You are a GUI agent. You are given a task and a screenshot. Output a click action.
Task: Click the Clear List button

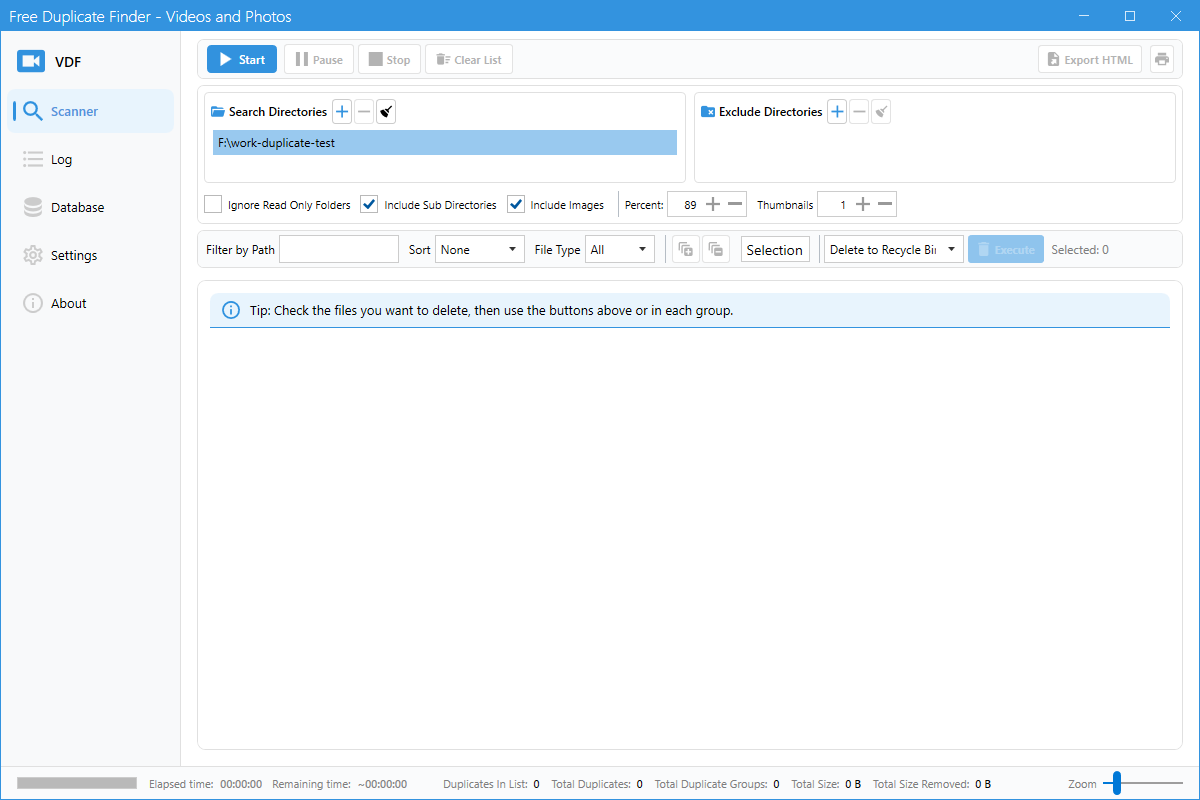469,60
